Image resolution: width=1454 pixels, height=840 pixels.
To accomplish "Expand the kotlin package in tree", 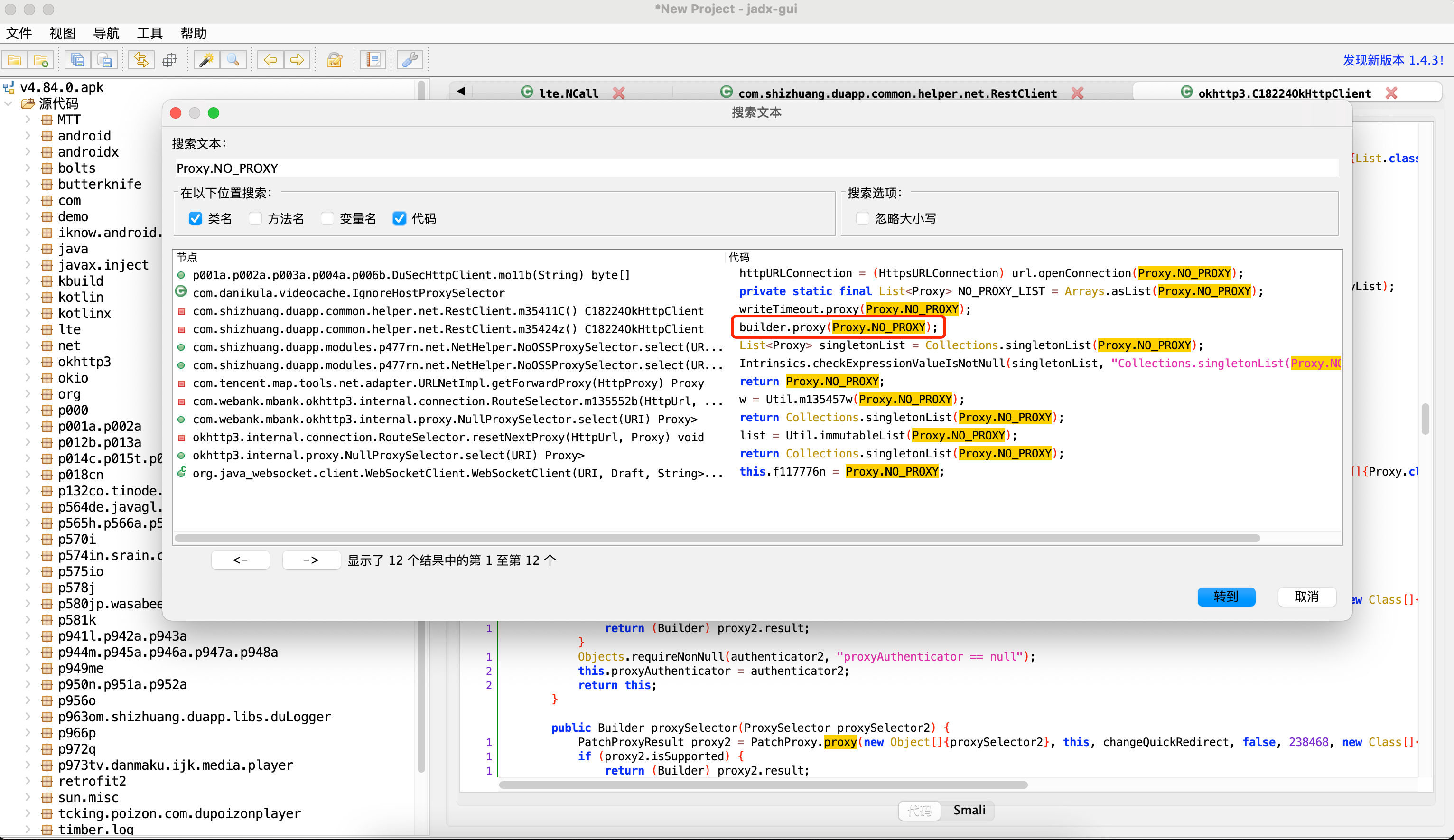I will (x=28, y=297).
